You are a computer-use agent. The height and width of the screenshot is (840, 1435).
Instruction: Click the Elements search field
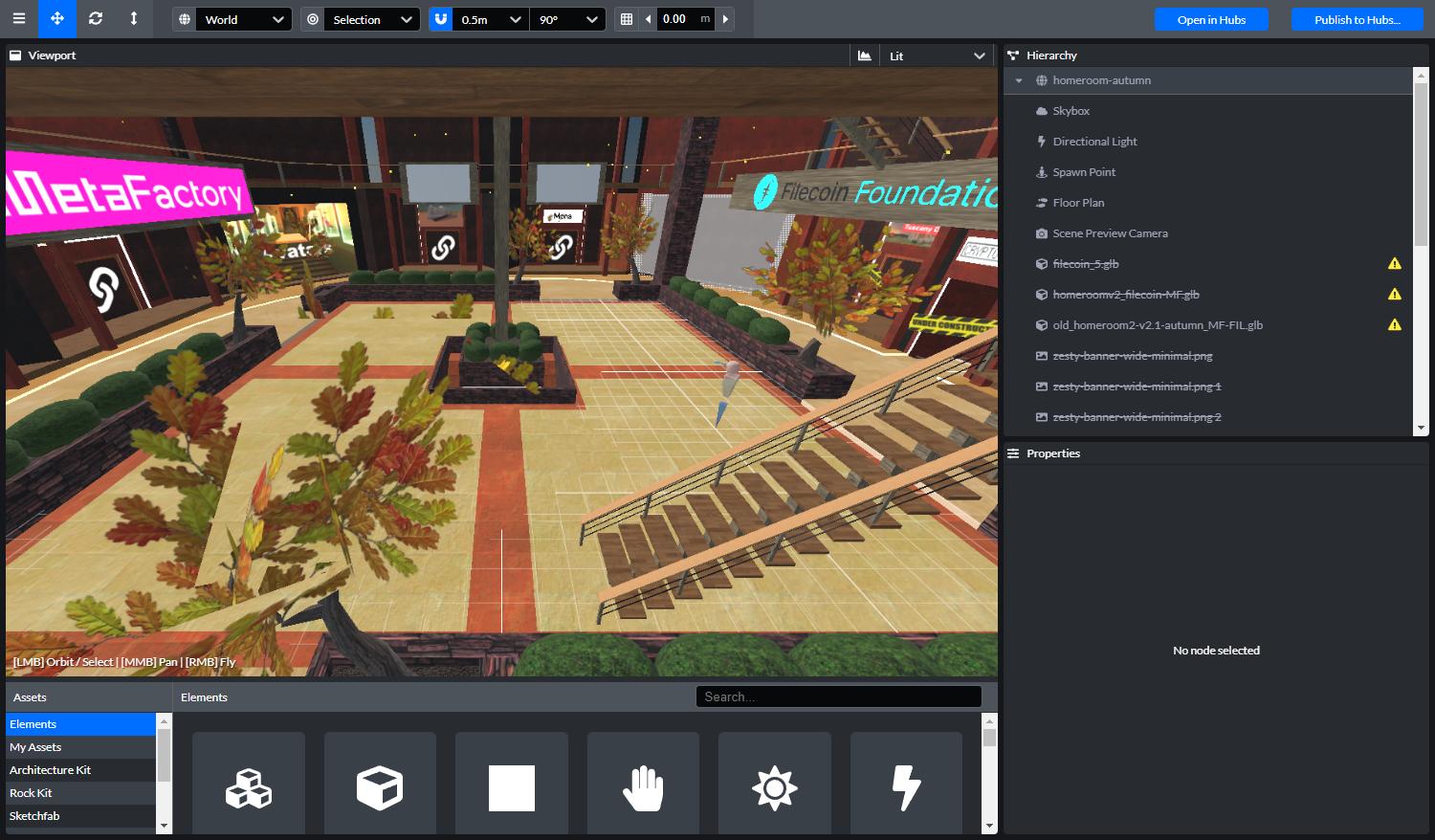pyautogui.click(x=839, y=696)
